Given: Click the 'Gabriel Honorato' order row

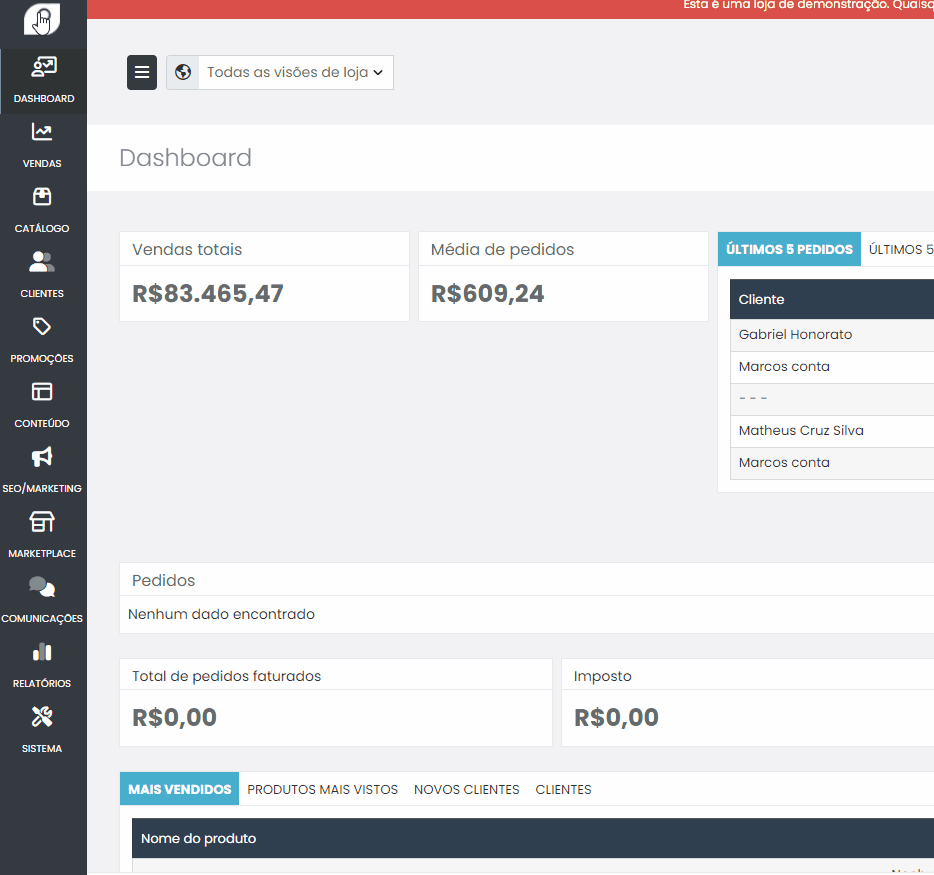Looking at the screenshot, I should tap(832, 335).
